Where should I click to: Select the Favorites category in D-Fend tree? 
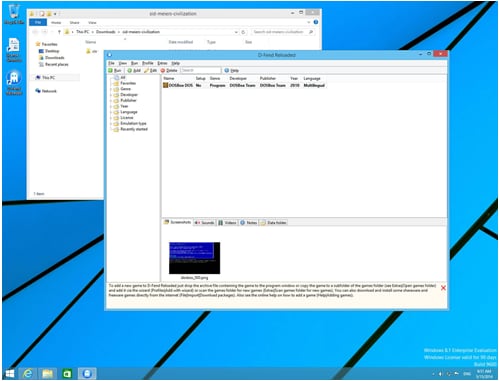coord(125,83)
